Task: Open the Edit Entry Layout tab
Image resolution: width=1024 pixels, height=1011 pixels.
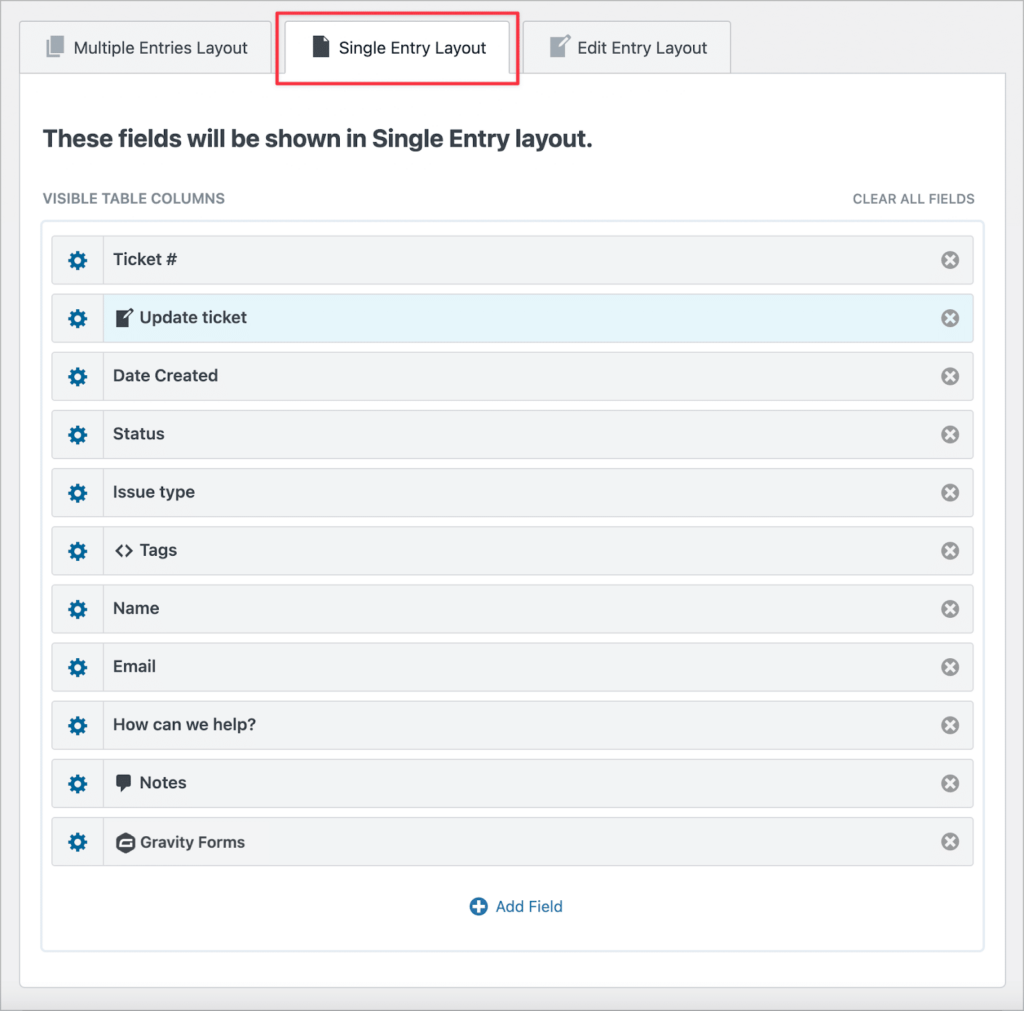Action: (627, 48)
